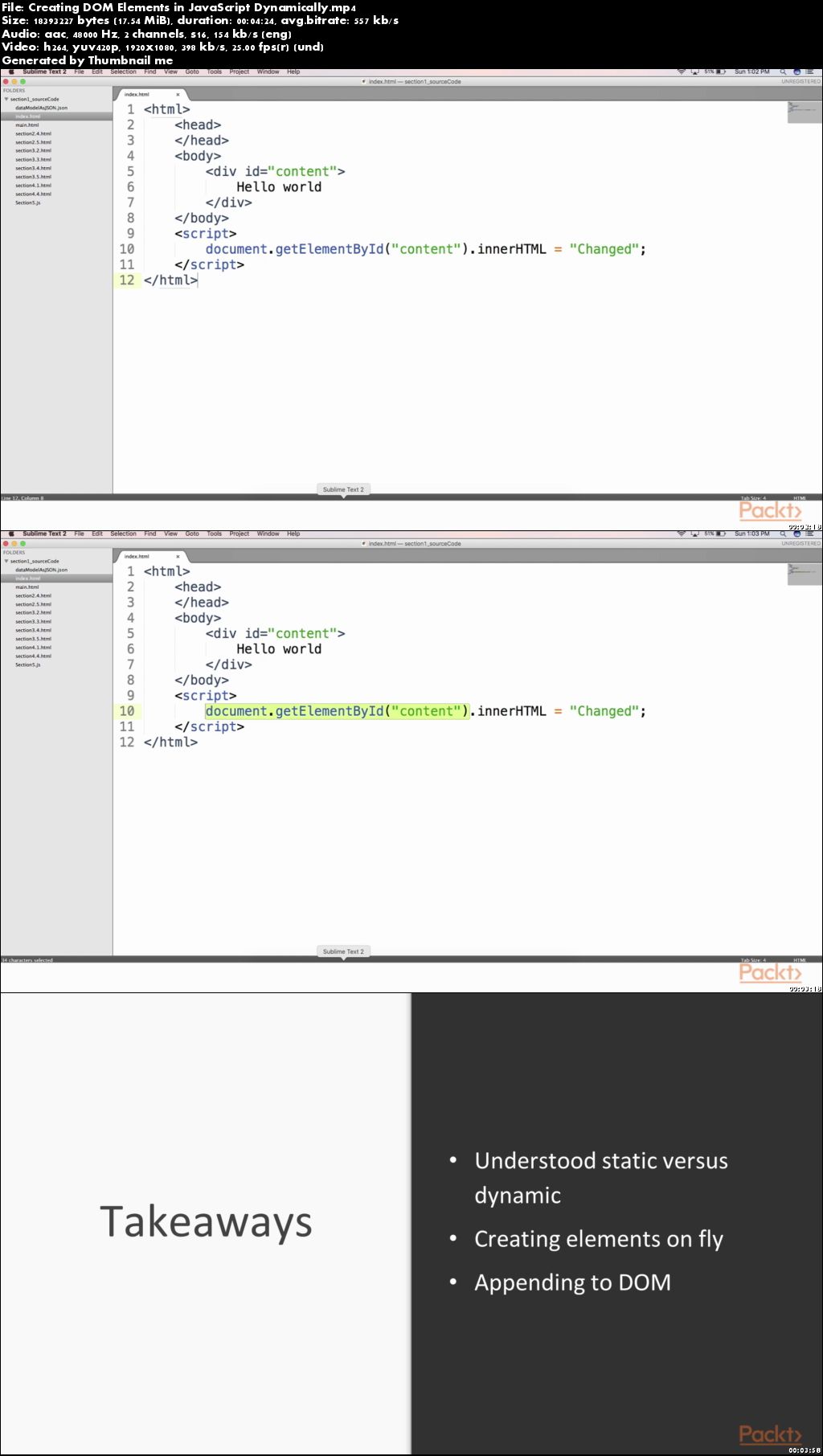Screen dimensions: 823x1456
Task: Open Selection menu in 1:02 PM frame
Action: [x=124, y=72]
